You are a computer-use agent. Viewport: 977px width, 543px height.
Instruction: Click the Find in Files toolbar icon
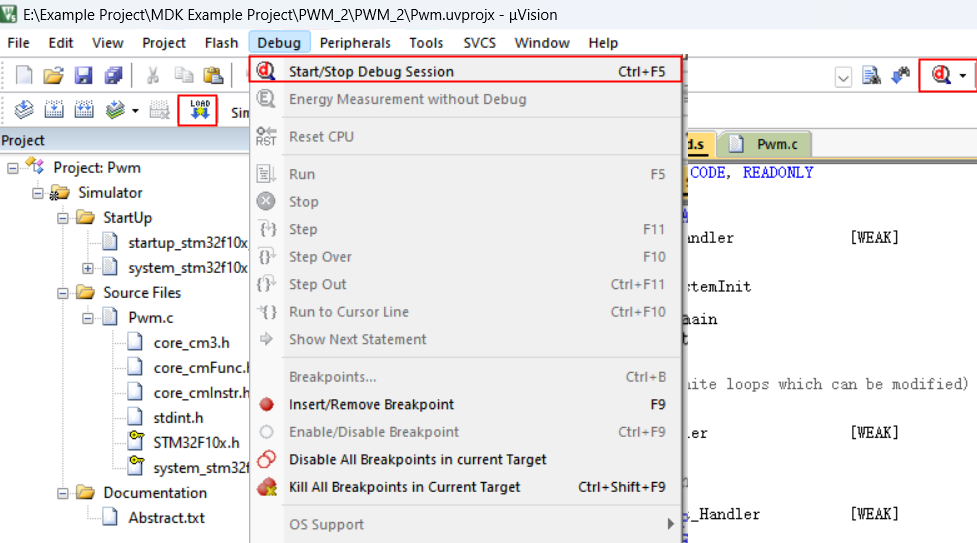(x=871, y=75)
